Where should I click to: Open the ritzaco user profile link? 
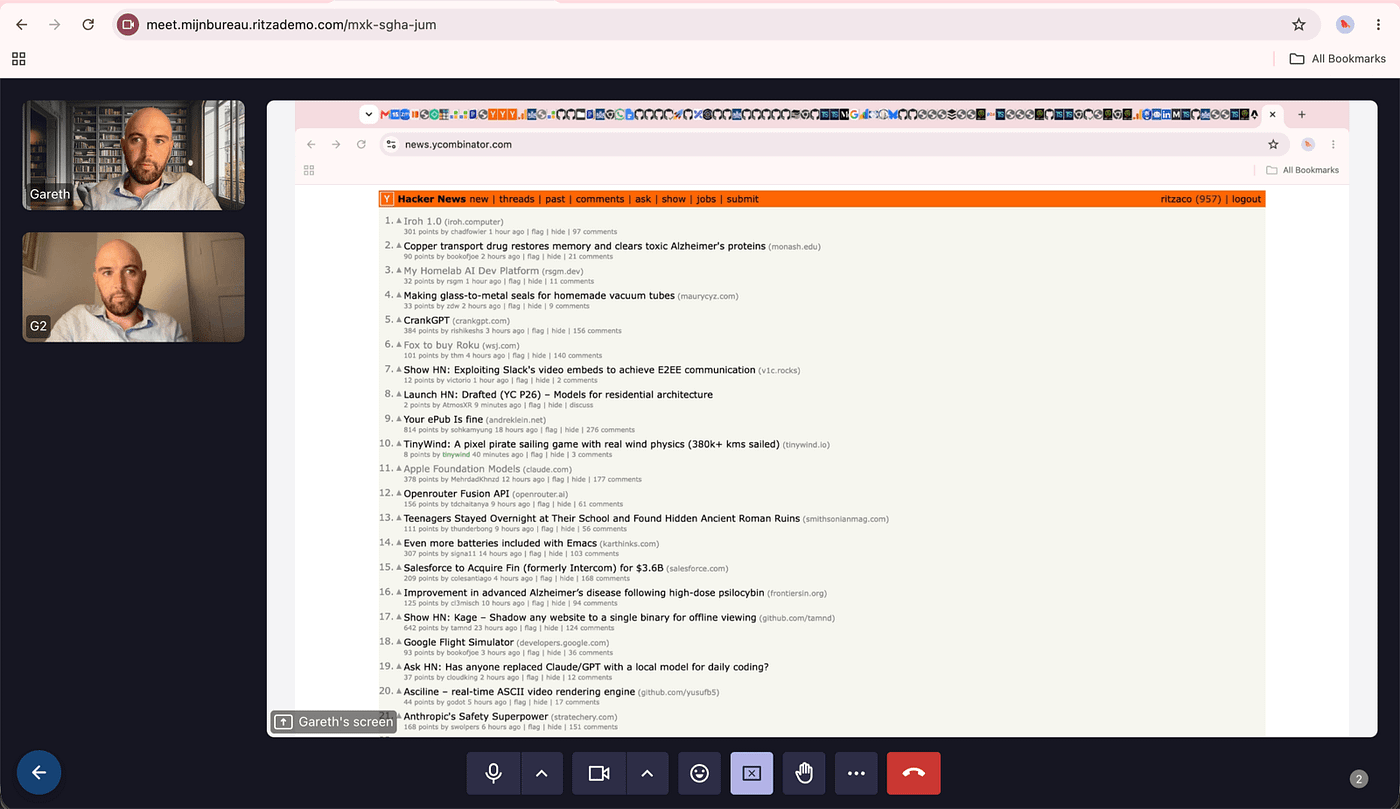pos(1176,199)
